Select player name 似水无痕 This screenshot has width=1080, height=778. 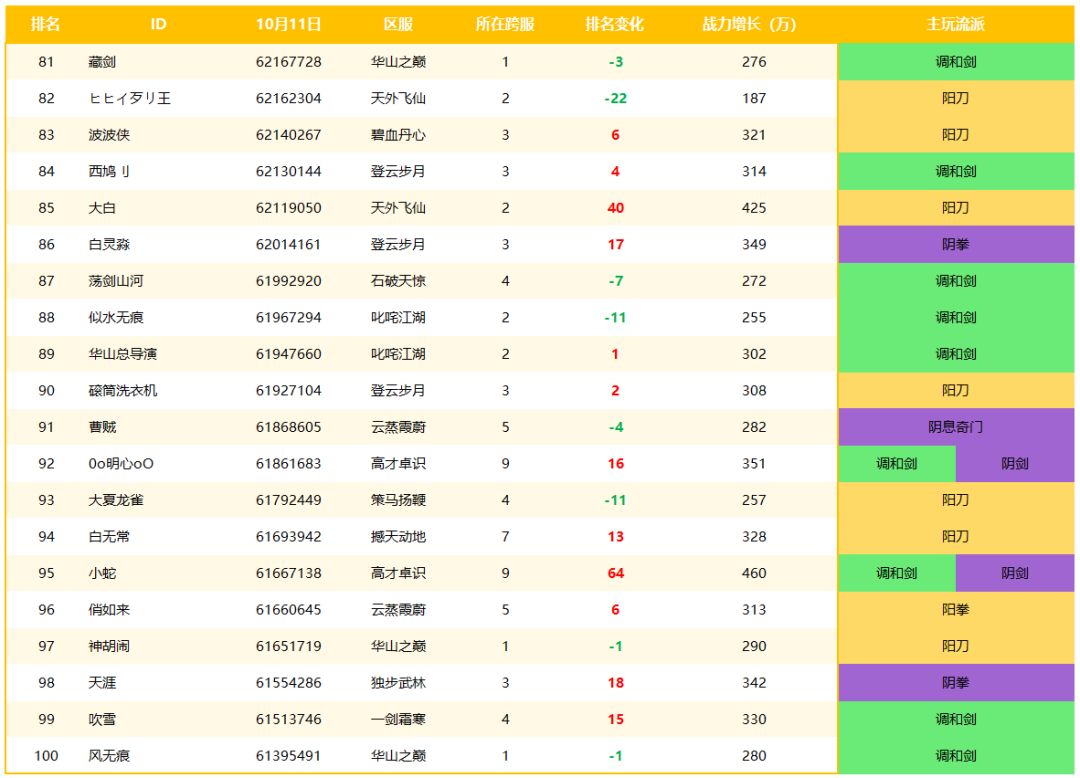[x=116, y=317]
